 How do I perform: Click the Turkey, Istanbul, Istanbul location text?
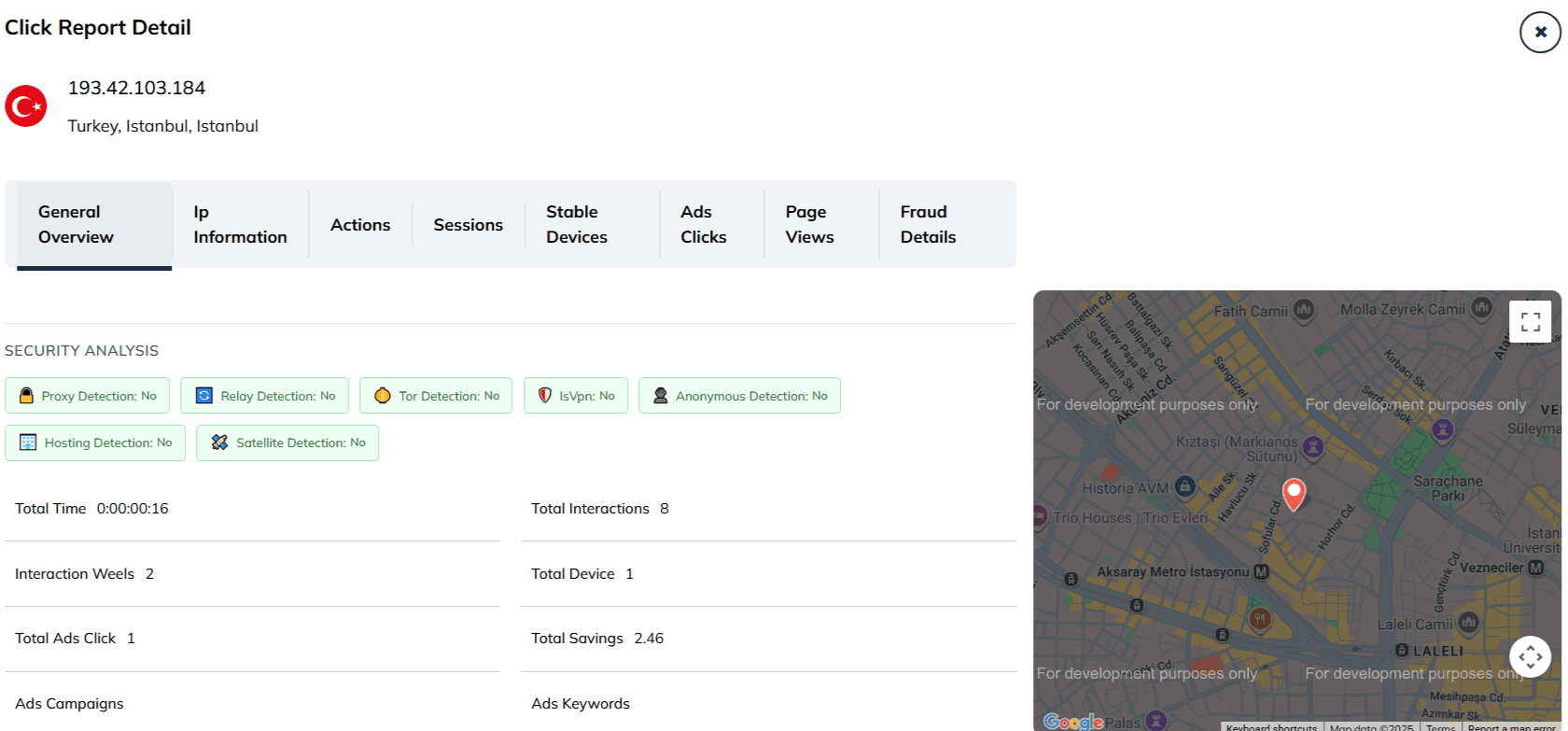tap(162, 126)
